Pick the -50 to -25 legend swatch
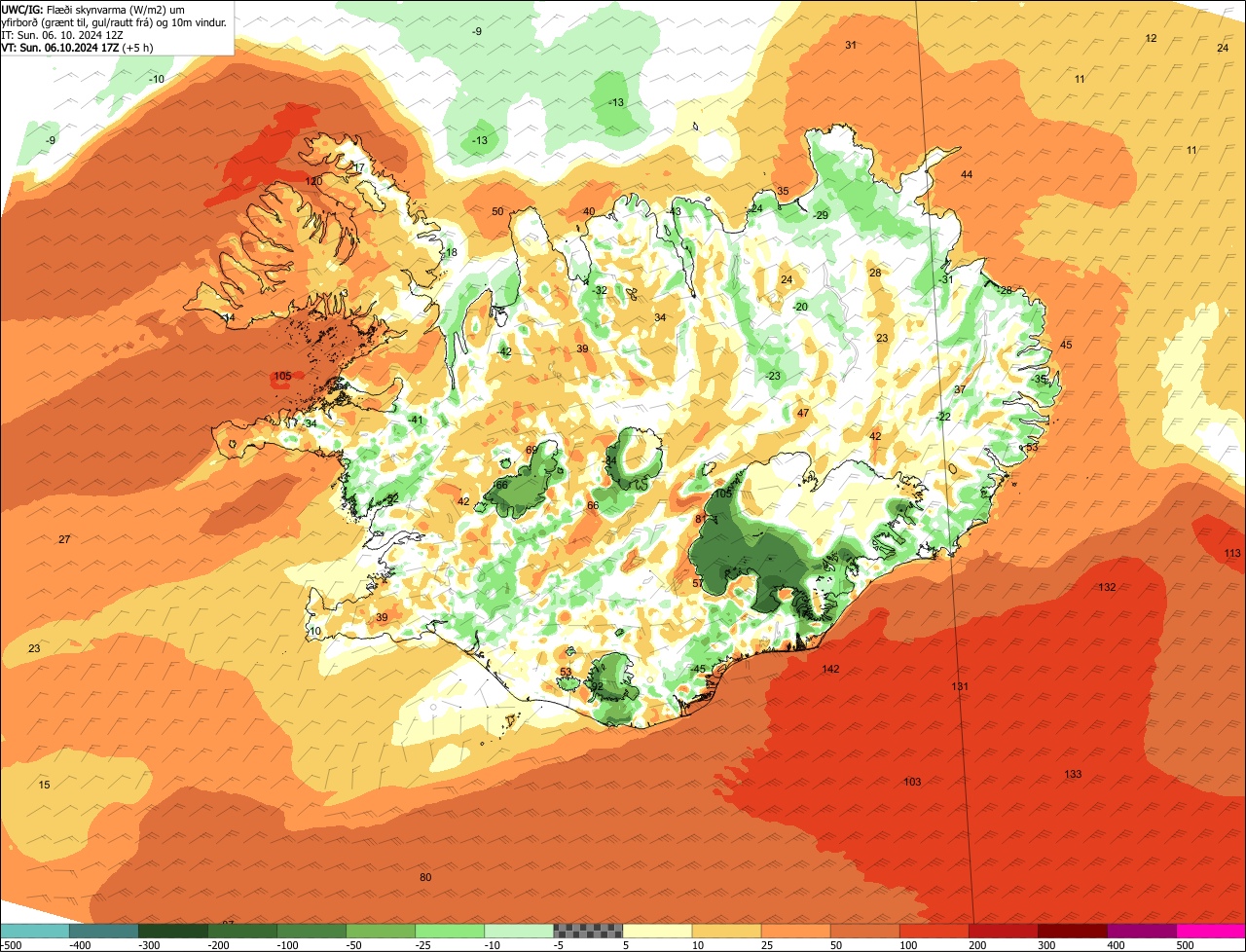Viewport: 1246px width, 952px height. point(381,931)
